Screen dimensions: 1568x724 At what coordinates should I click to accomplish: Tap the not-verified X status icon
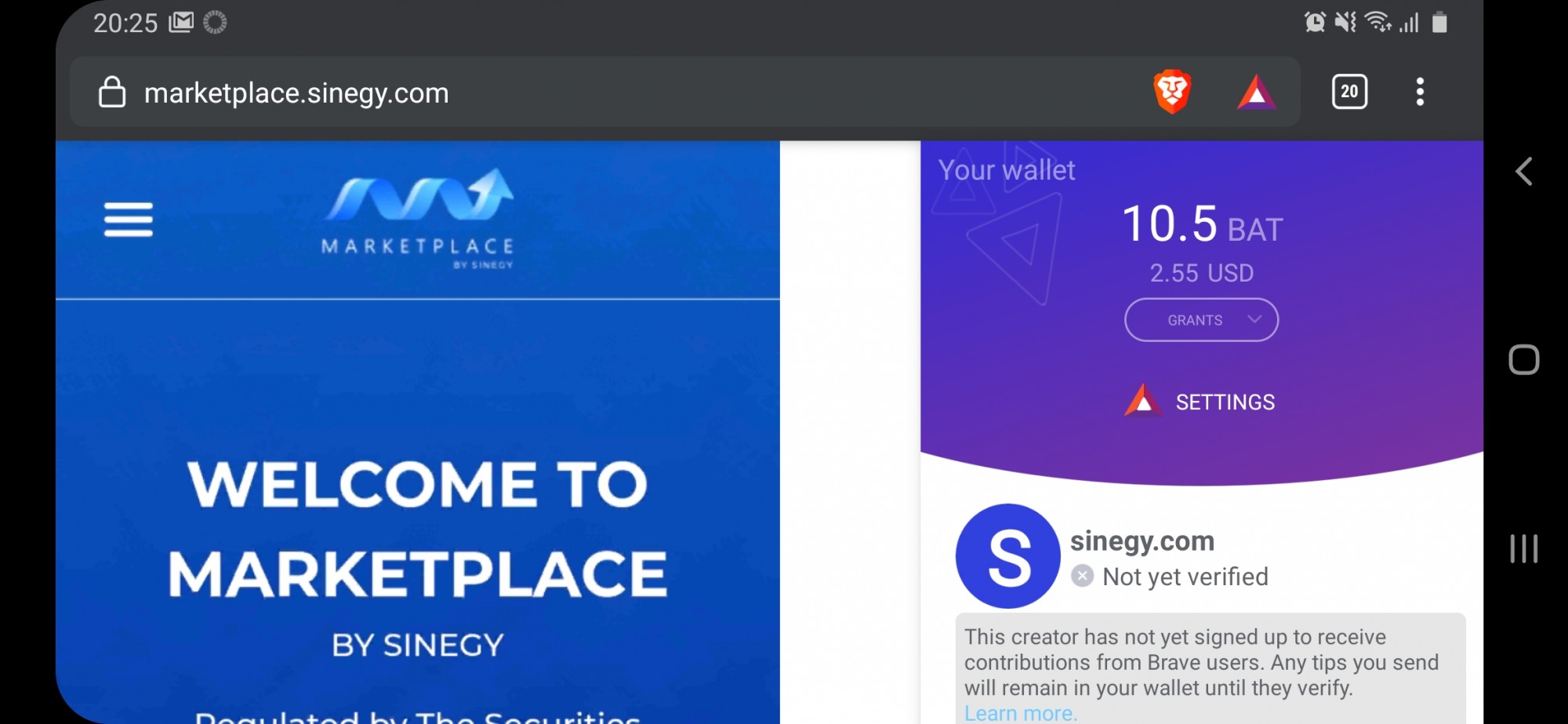point(1083,577)
